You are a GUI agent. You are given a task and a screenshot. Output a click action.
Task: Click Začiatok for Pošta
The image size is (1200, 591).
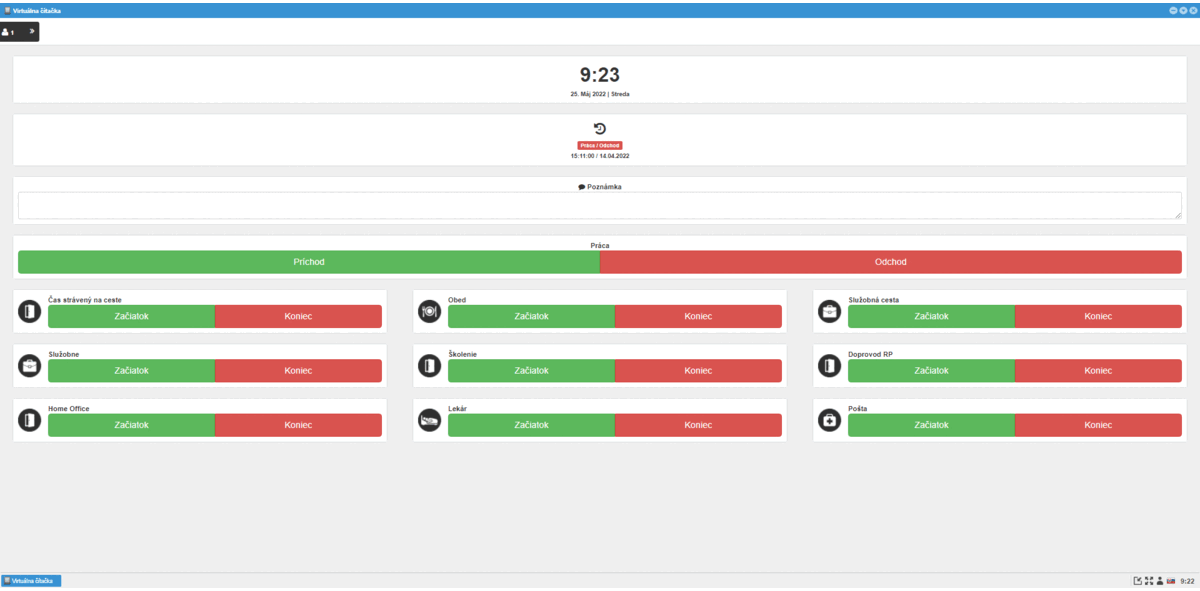(x=931, y=425)
